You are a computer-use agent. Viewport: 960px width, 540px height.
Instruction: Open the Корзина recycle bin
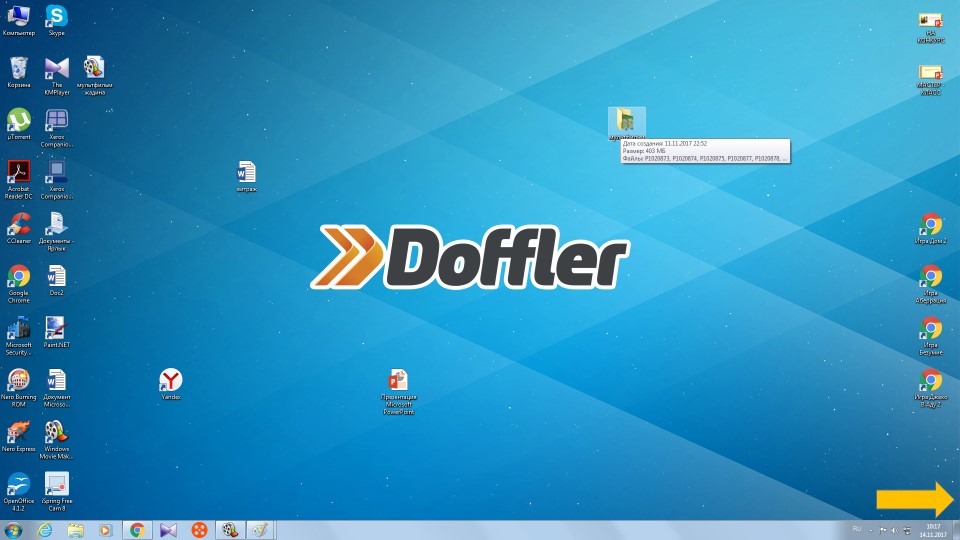(18, 72)
